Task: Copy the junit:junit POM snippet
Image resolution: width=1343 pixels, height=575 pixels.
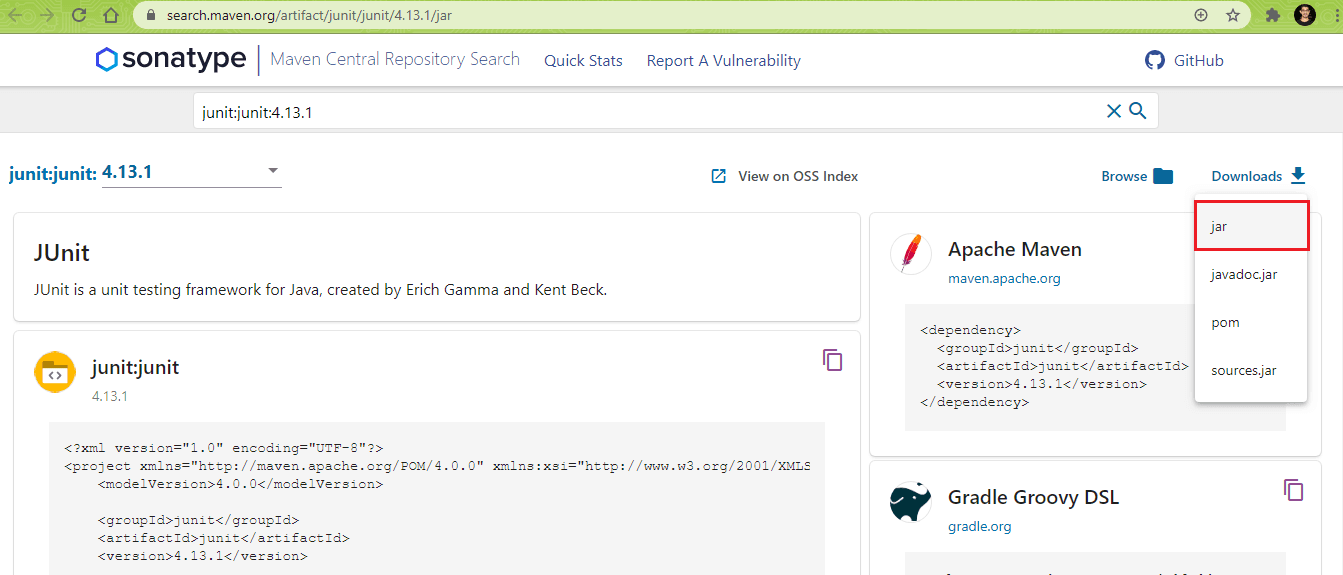Action: [832, 360]
